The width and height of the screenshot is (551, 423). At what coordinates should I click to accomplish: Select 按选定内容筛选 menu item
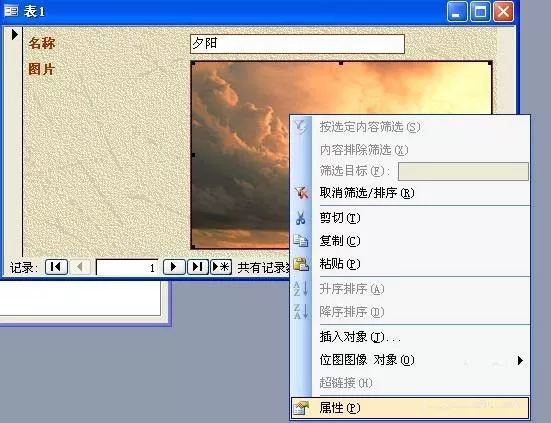(x=410, y=127)
